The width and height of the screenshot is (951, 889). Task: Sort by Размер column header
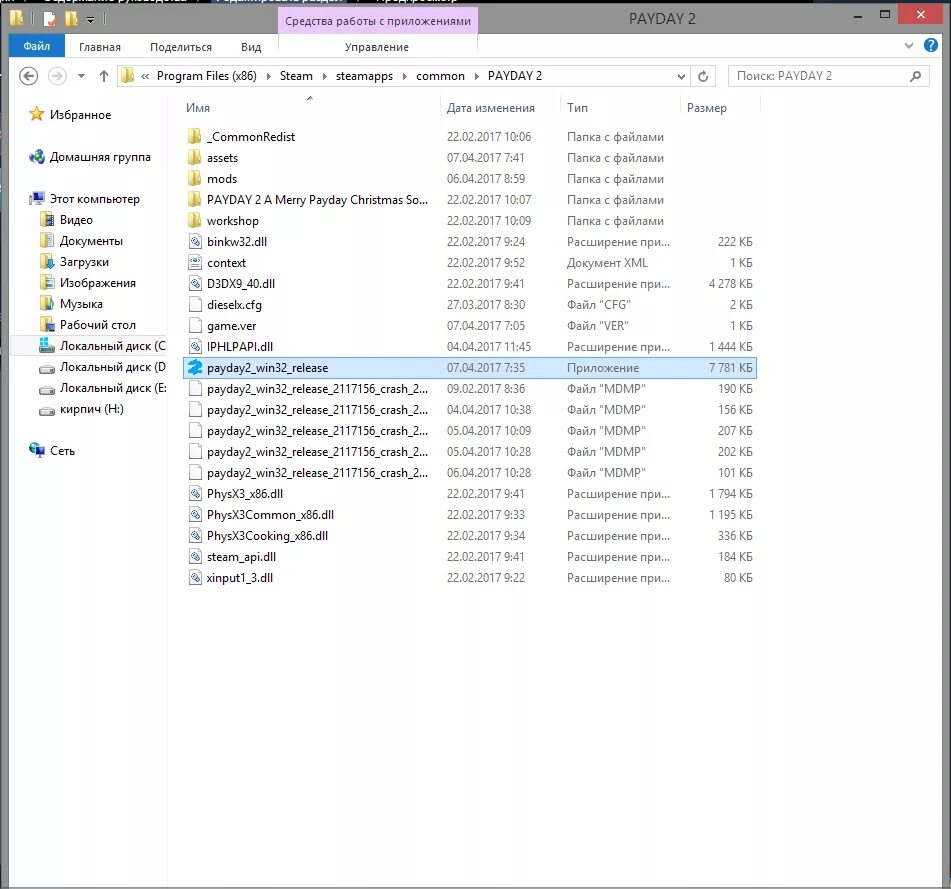pyautogui.click(x=707, y=107)
